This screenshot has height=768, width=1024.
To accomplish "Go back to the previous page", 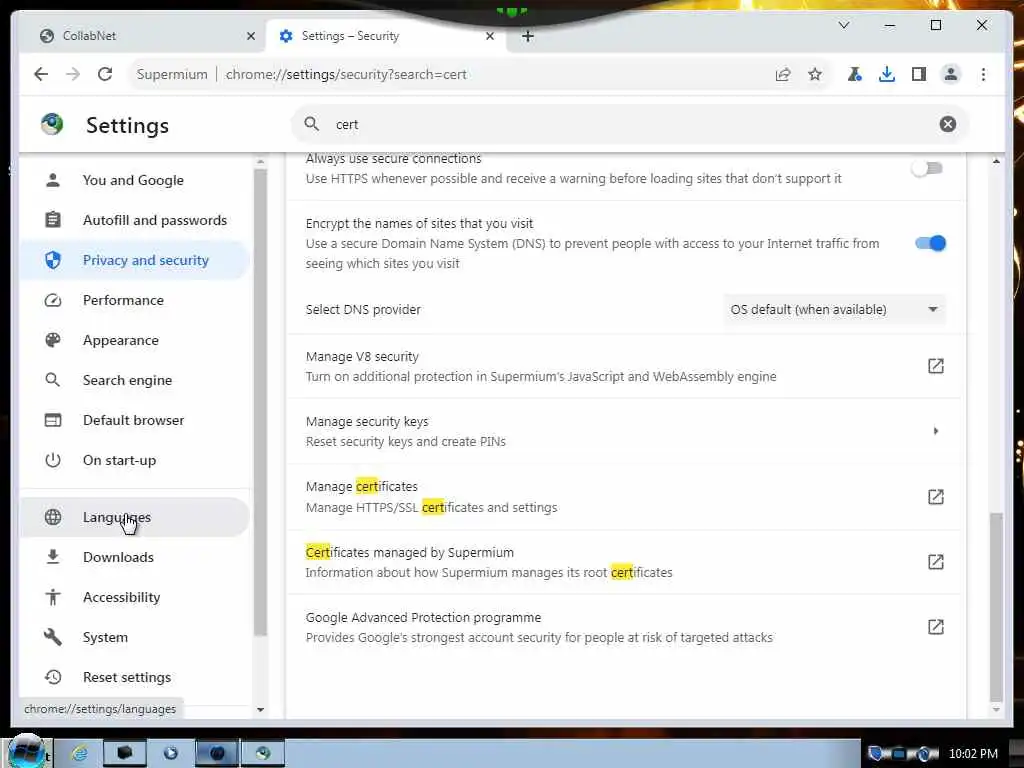I will click(x=41, y=74).
